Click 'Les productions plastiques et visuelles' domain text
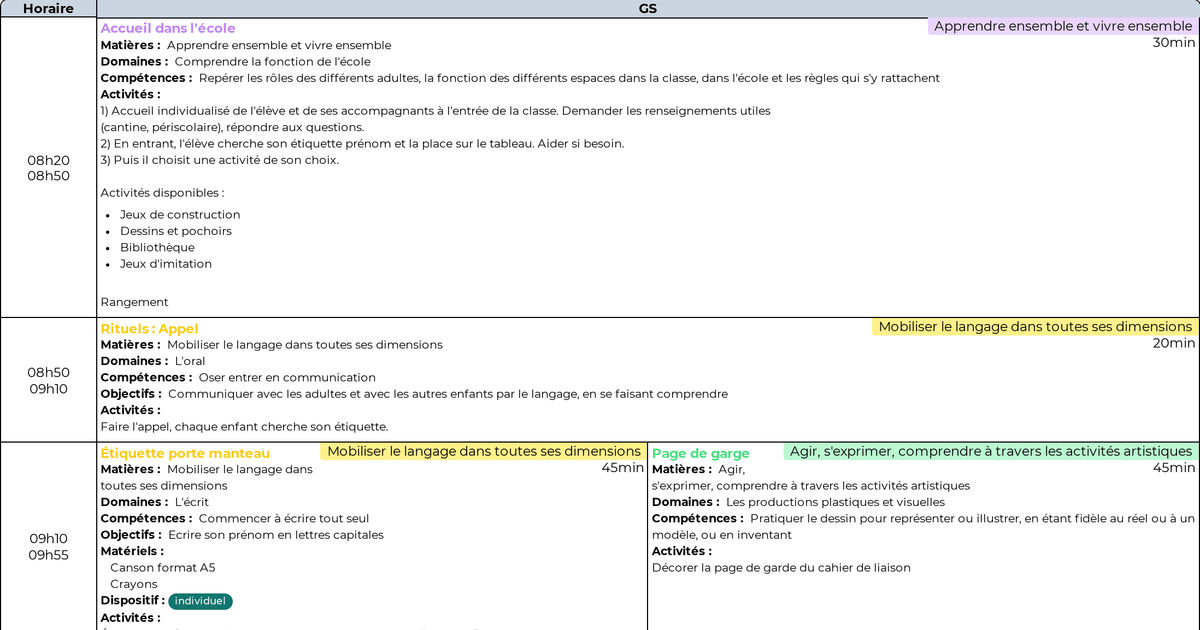 (x=835, y=502)
